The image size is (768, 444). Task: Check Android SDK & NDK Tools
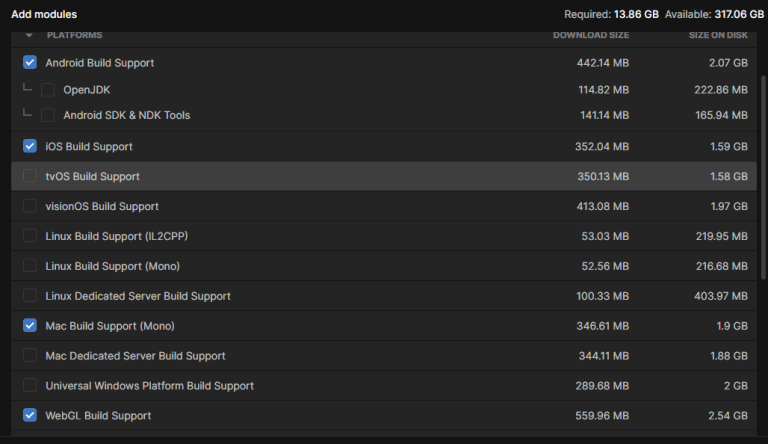48,115
